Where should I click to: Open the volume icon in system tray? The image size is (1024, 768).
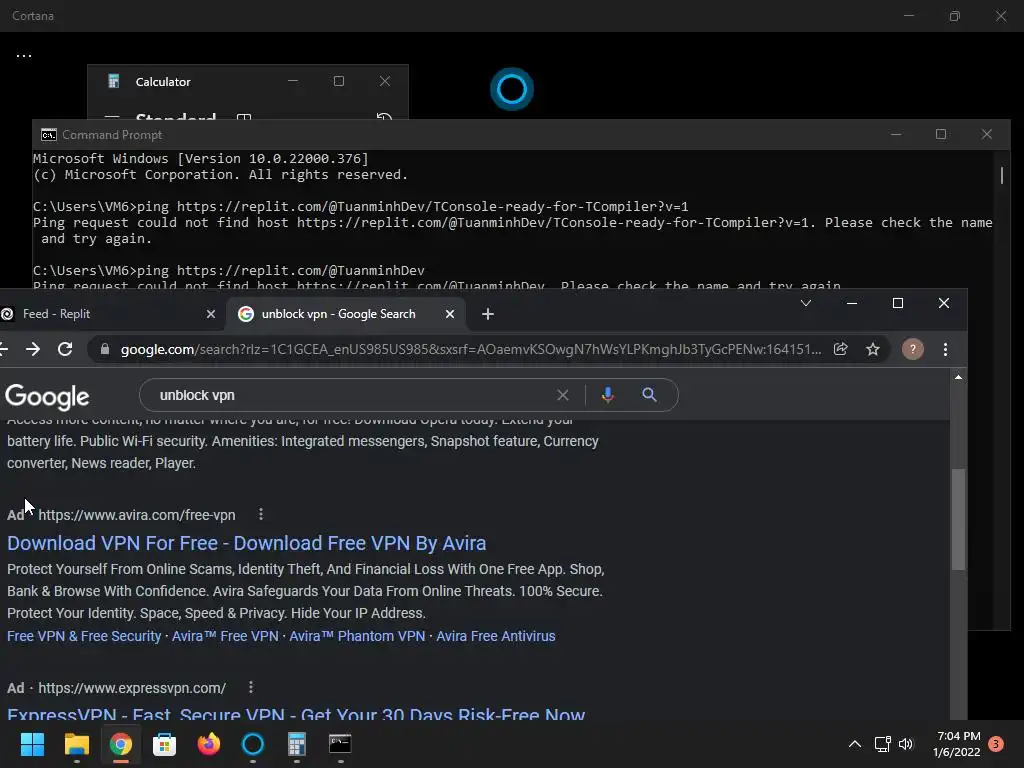(x=906, y=744)
